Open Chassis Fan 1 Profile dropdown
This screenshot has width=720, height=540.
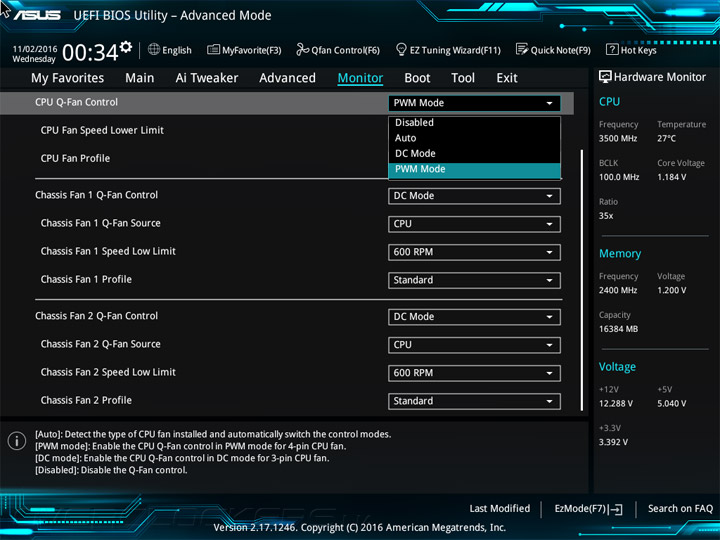point(474,280)
